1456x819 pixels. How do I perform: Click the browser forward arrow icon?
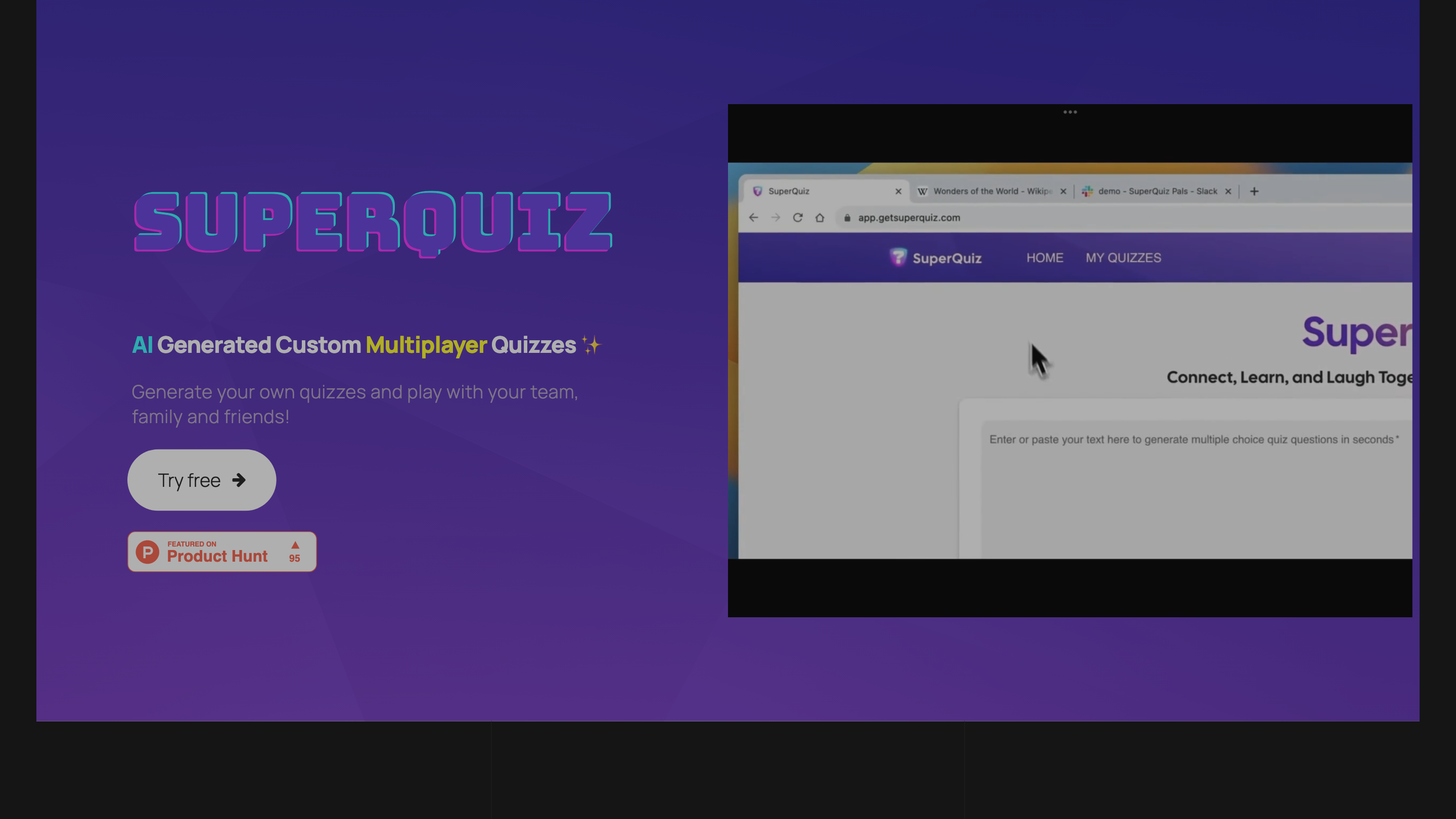[x=775, y=217]
